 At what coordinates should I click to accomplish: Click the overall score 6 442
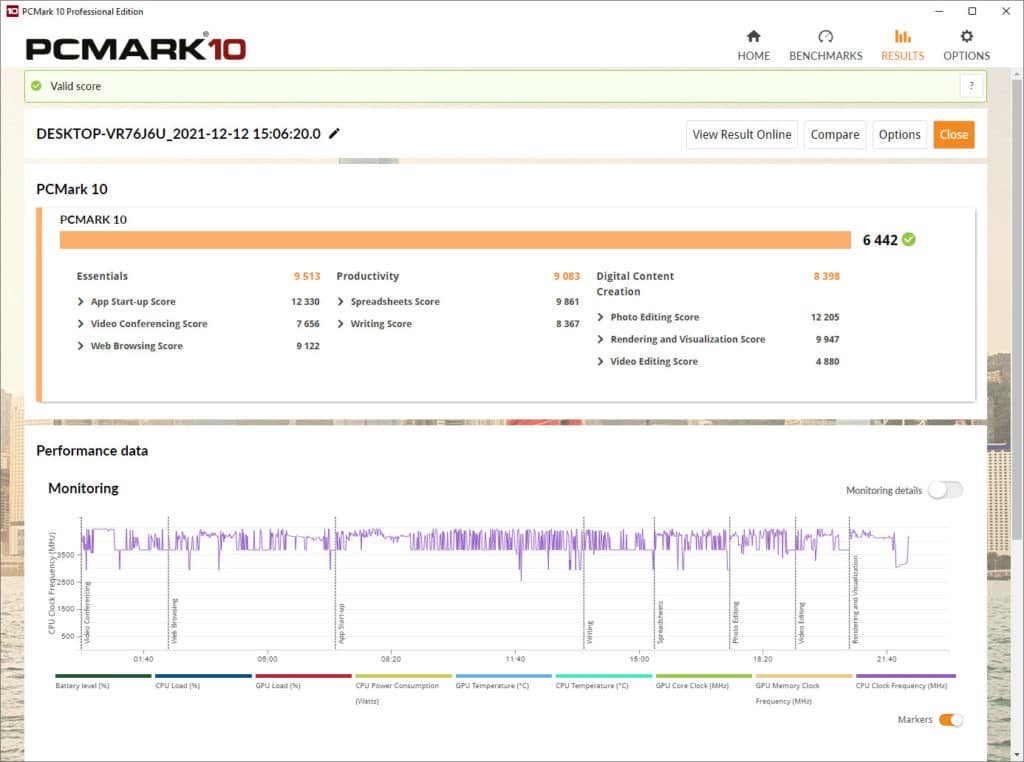pyautogui.click(x=880, y=240)
